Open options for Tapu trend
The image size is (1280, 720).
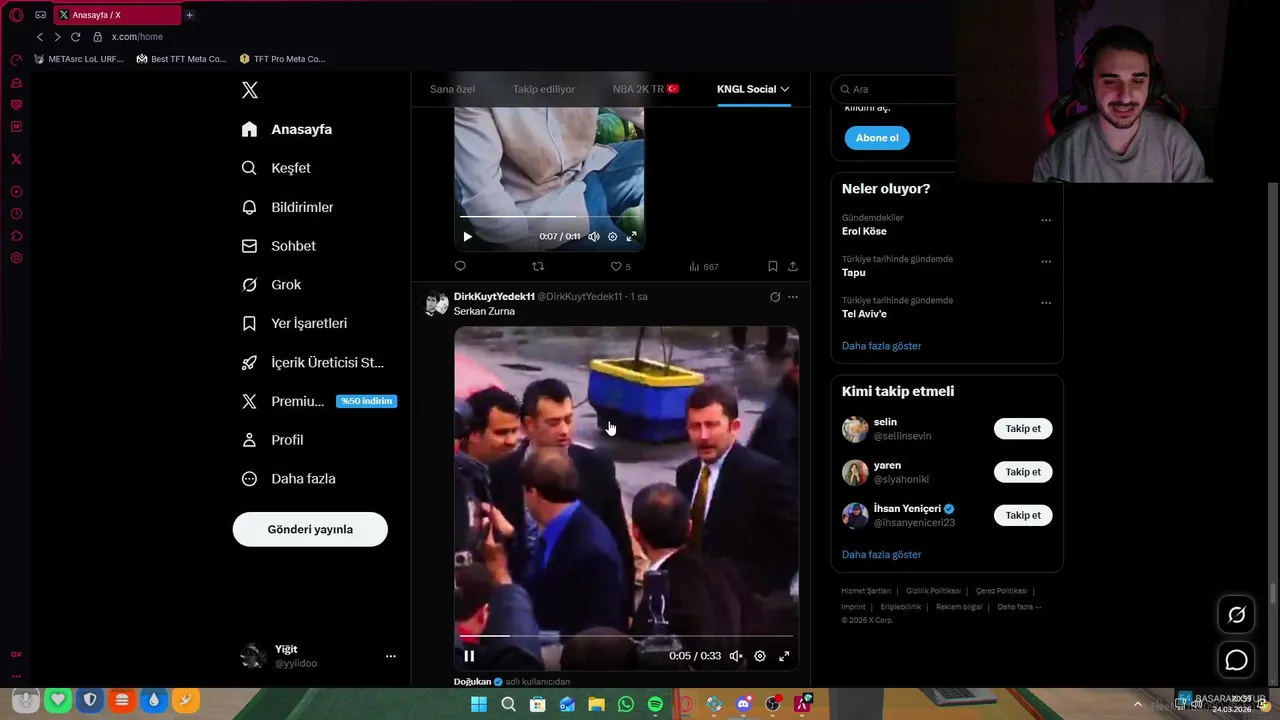[1046, 262]
